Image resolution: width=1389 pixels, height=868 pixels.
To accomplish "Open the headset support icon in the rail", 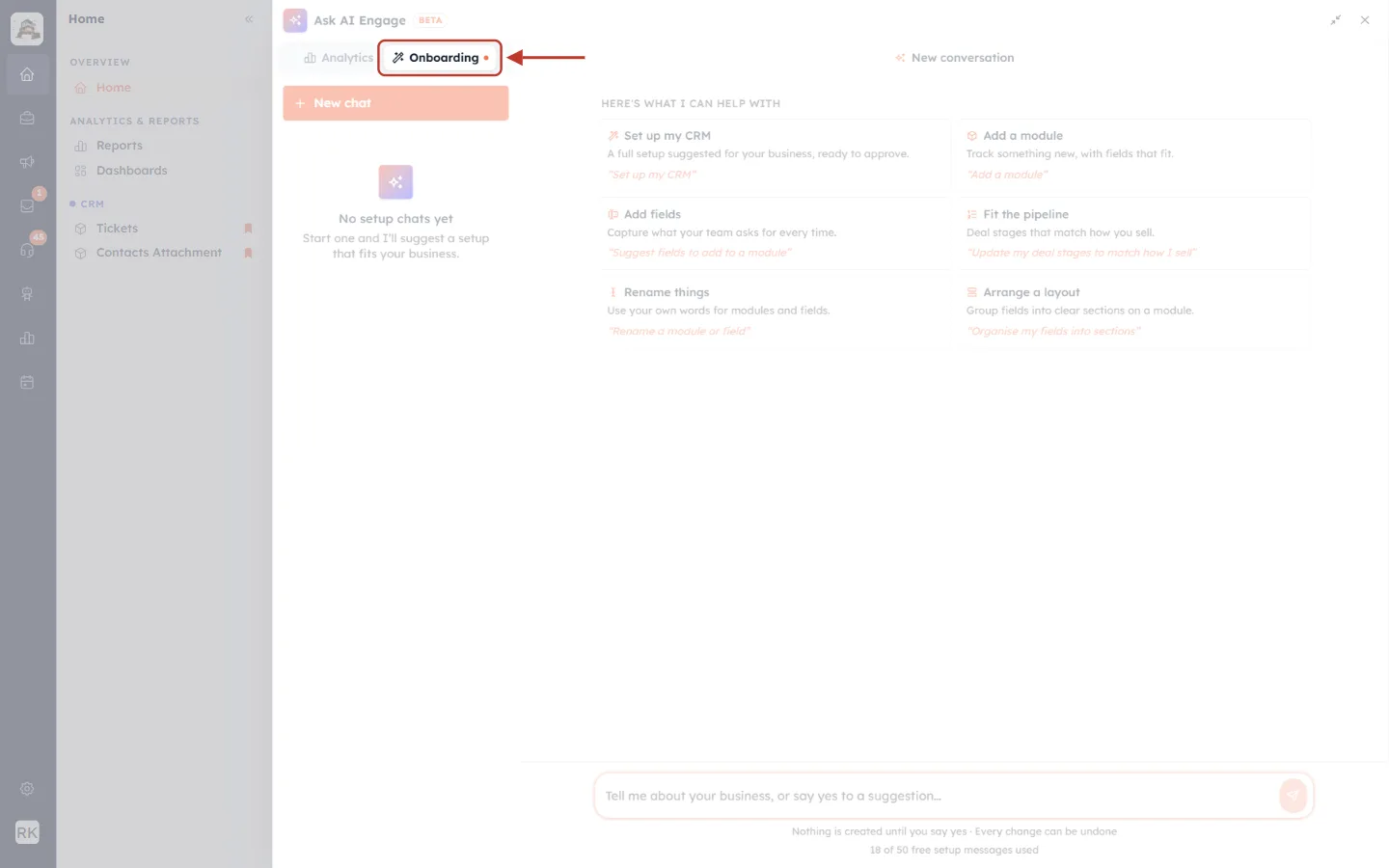I will pos(27,250).
